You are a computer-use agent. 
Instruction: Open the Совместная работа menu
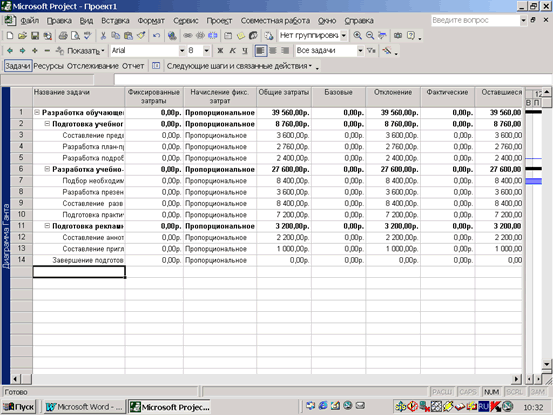[x=275, y=21]
